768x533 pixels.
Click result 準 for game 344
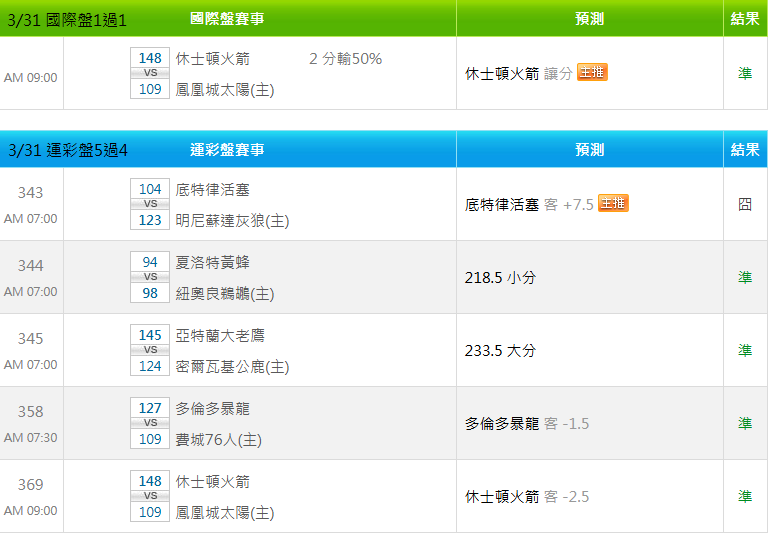pyautogui.click(x=745, y=277)
